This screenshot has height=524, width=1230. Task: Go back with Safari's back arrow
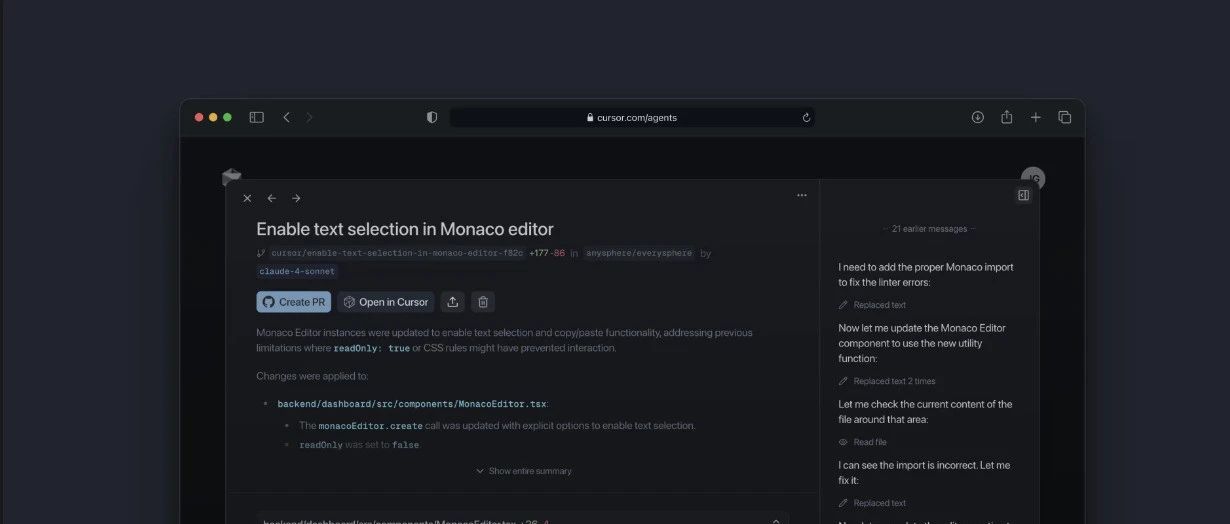pos(286,117)
